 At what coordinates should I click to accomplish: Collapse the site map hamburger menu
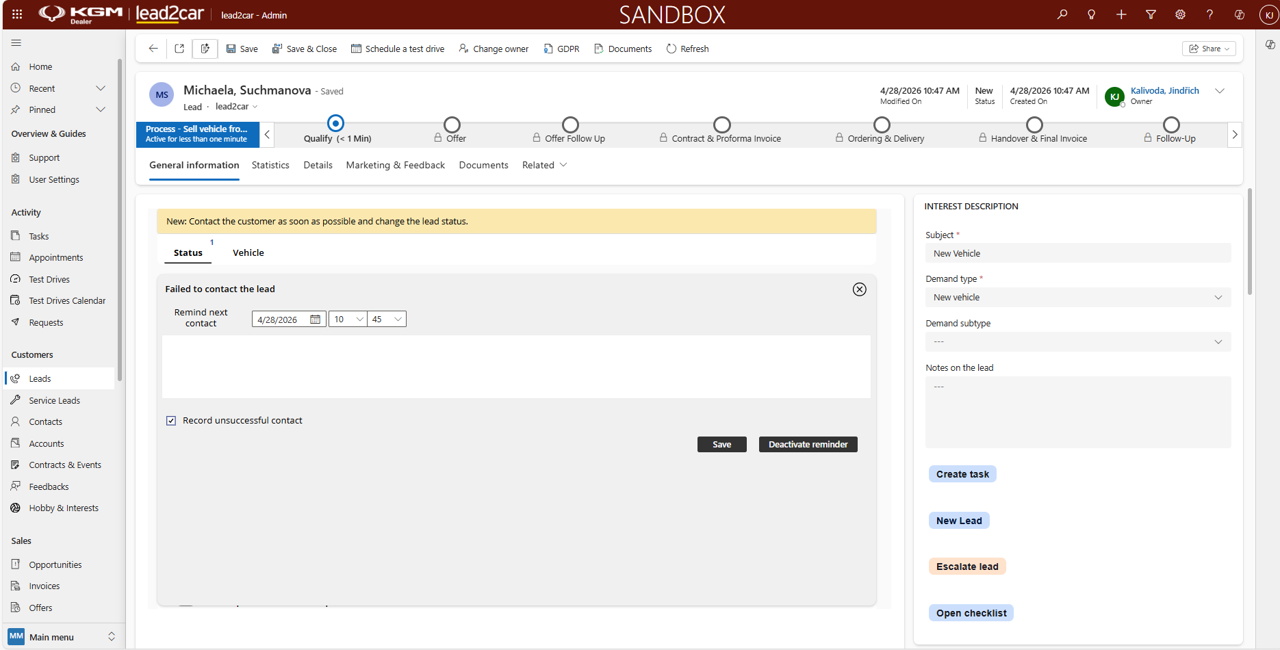click(x=16, y=43)
